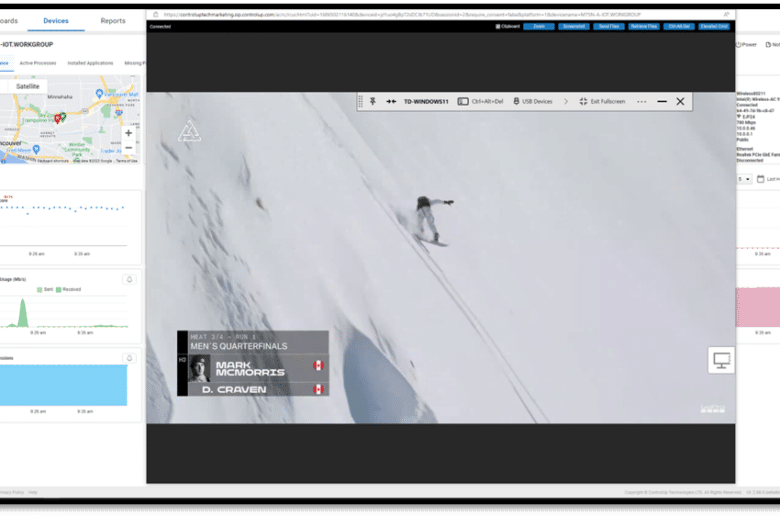The image size is (780, 516).
Task: Click the pink area chart on right
Action: pyautogui.click(x=758, y=307)
